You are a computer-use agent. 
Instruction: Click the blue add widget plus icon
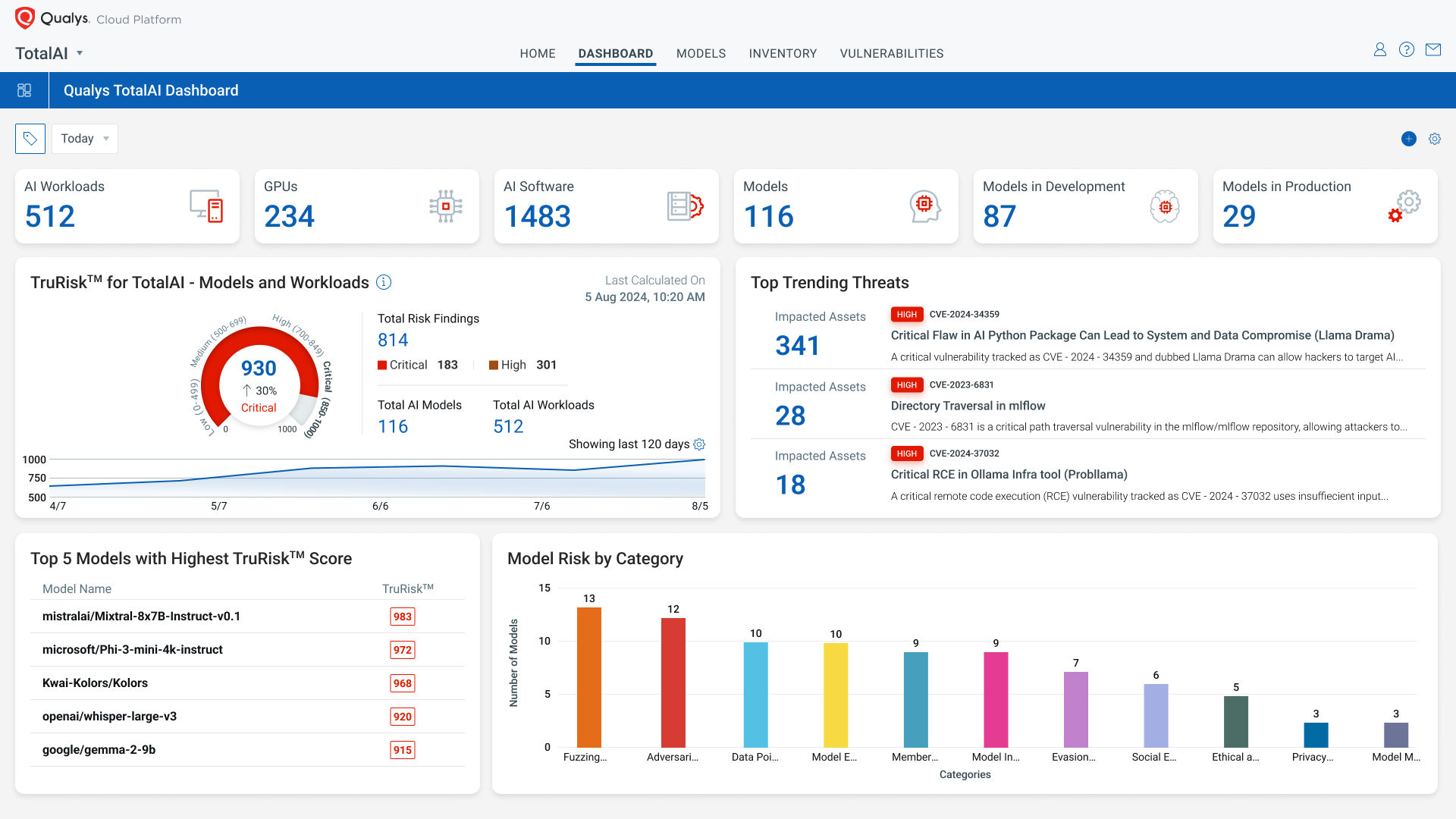[x=1409, y=139]
